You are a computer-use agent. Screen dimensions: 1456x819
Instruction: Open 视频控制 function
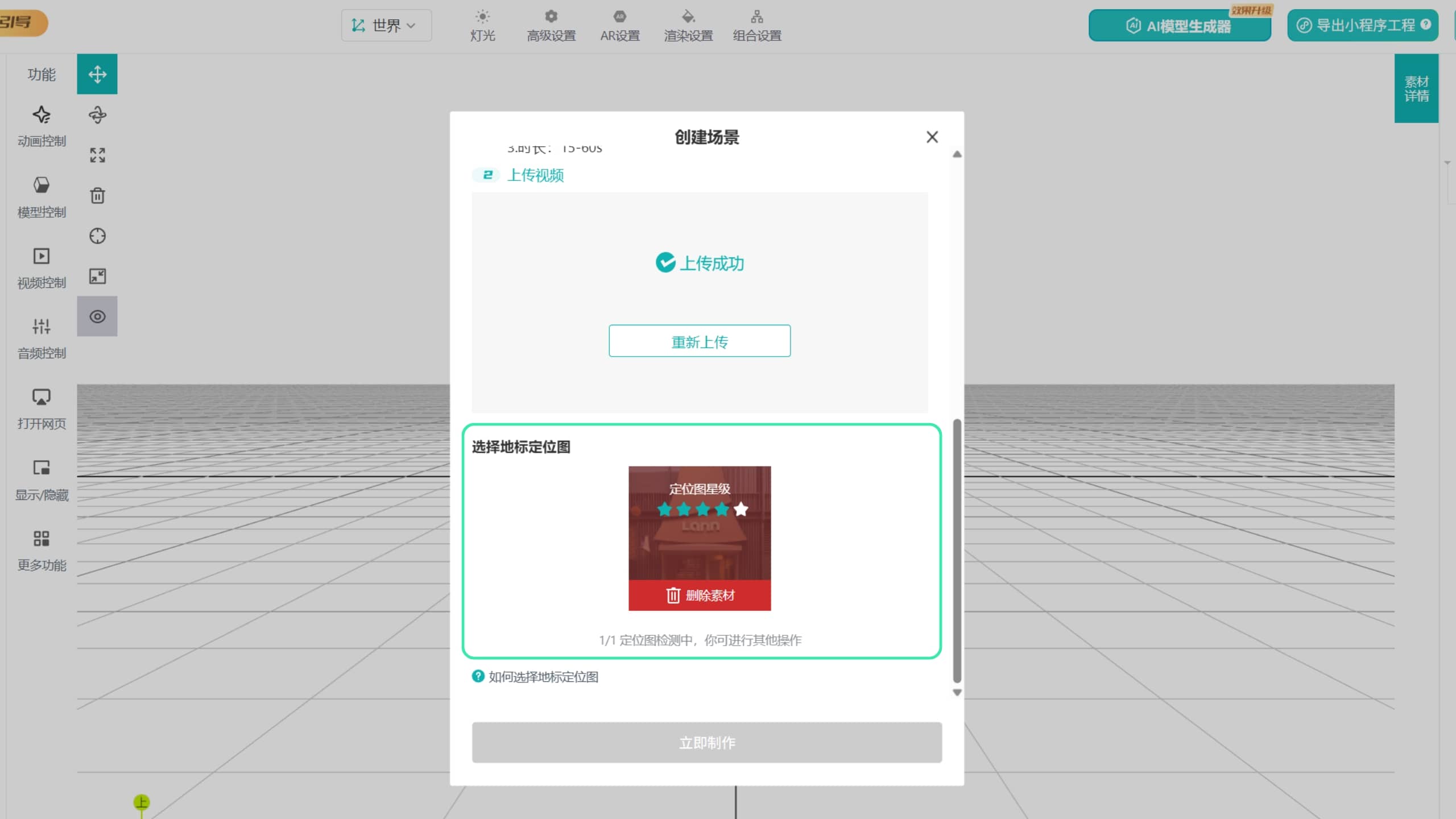[42, 268]
